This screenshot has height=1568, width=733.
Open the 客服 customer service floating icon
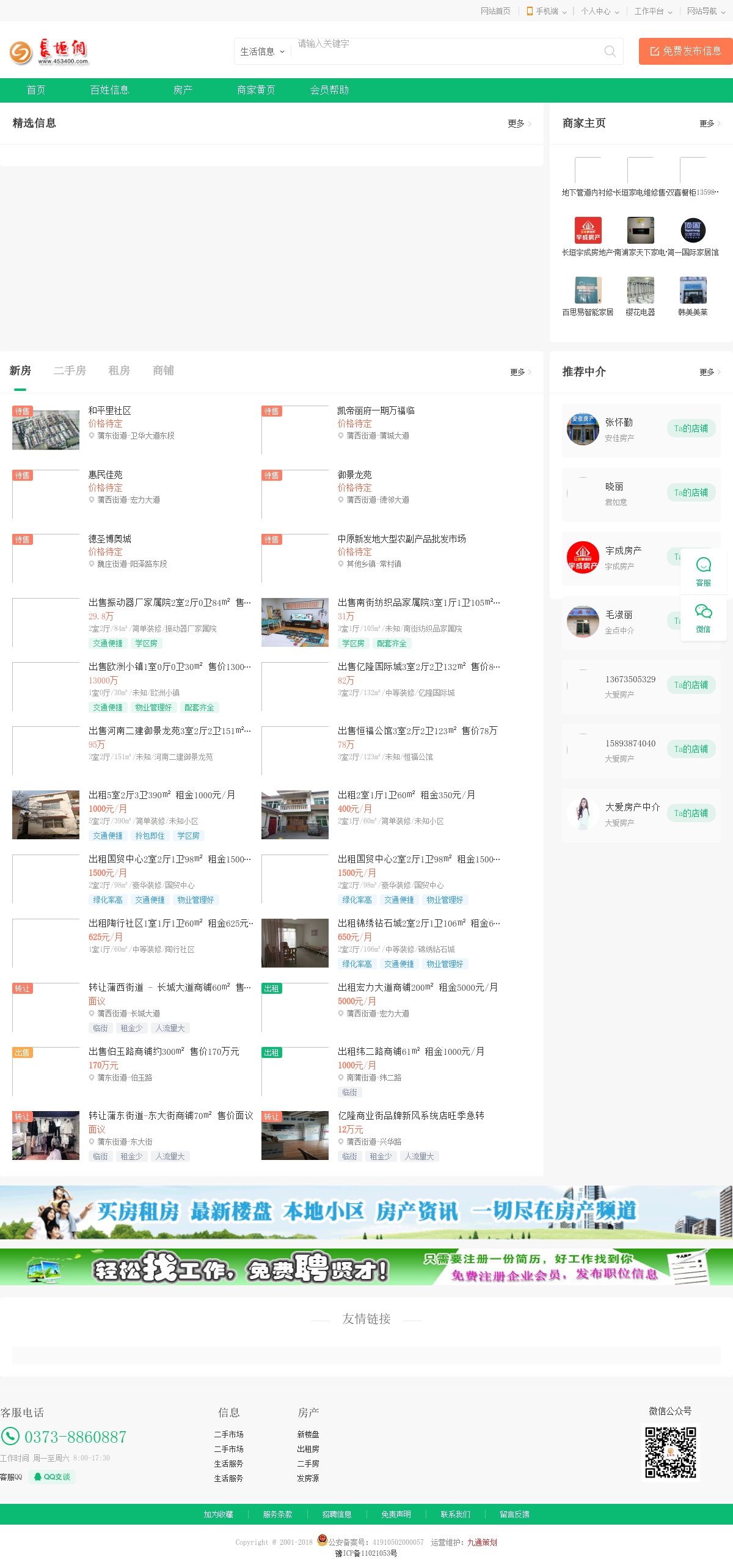703,571
